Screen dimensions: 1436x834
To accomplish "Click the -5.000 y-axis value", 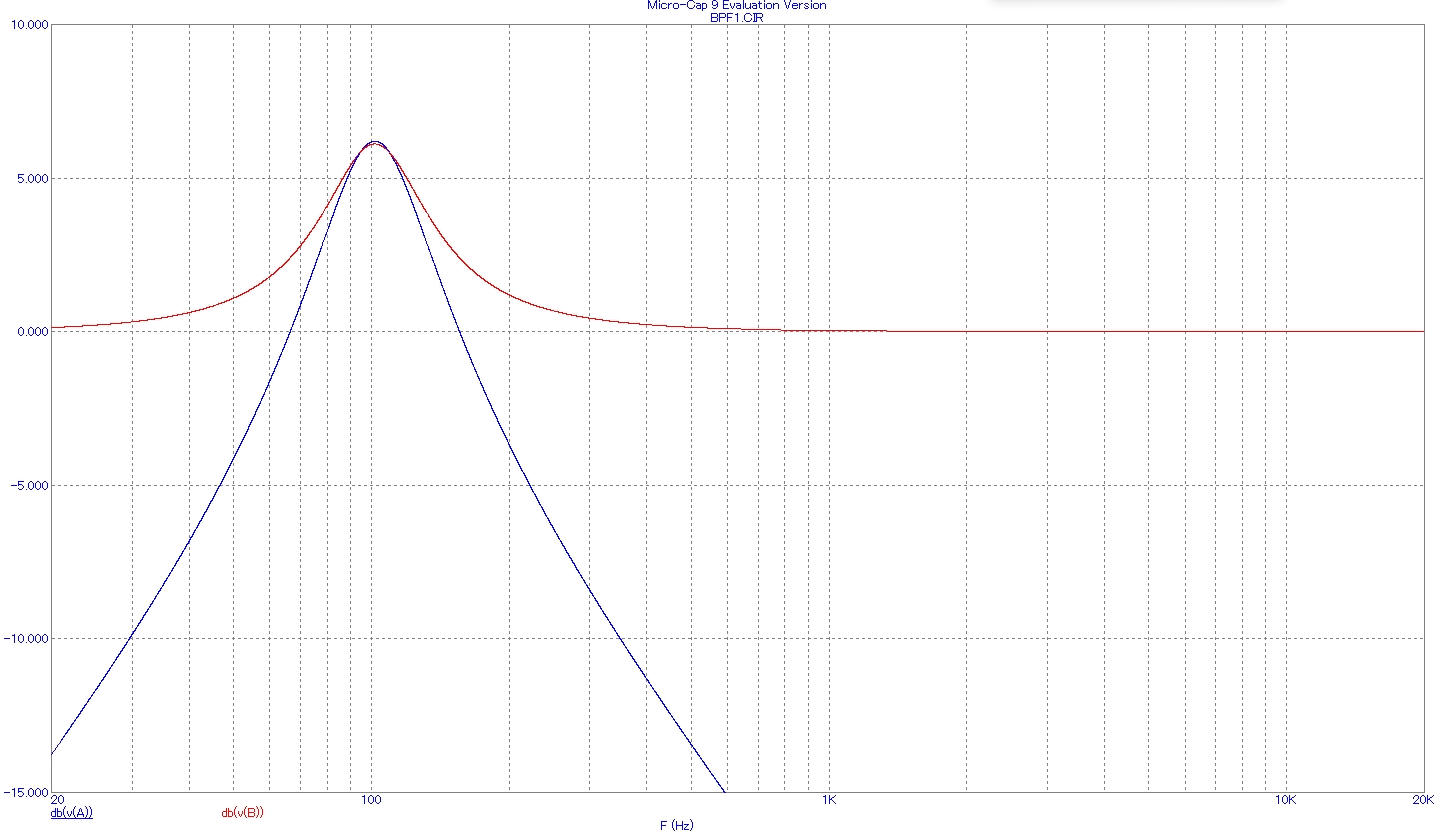I will pyautogui.click(x=31, y=485).
